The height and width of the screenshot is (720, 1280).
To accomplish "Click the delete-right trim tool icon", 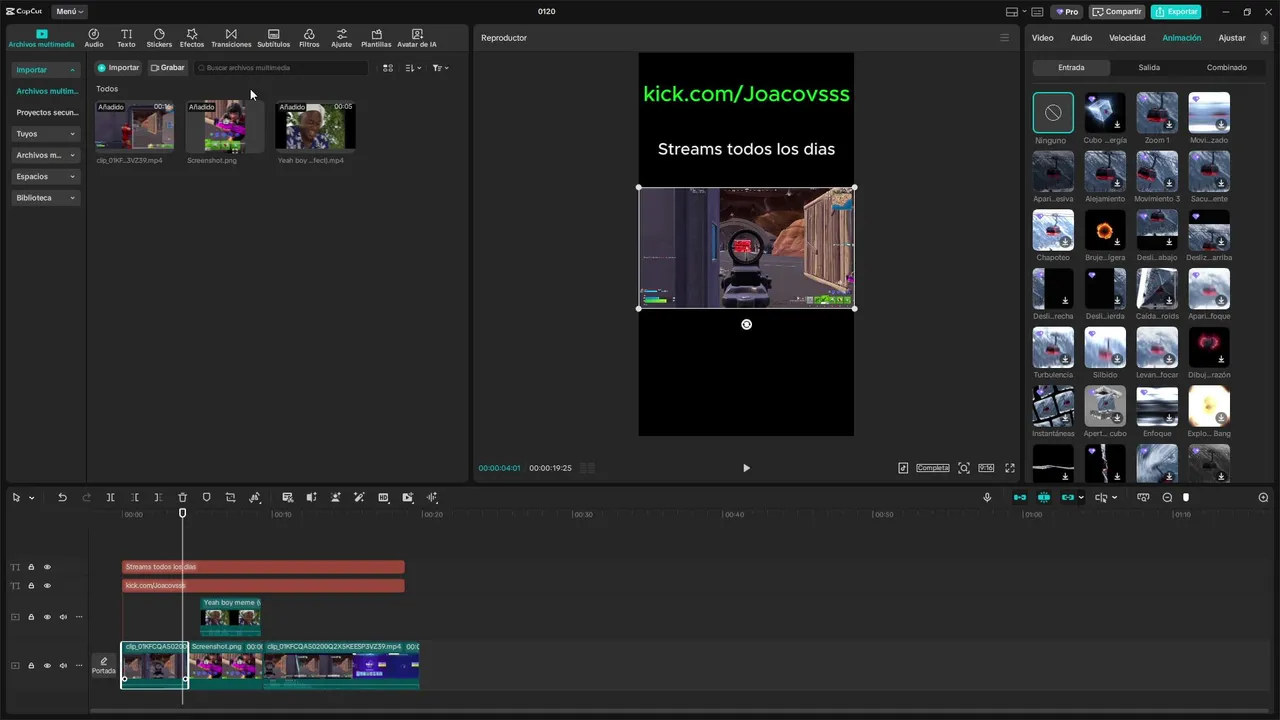I will (x=158, y=497).
